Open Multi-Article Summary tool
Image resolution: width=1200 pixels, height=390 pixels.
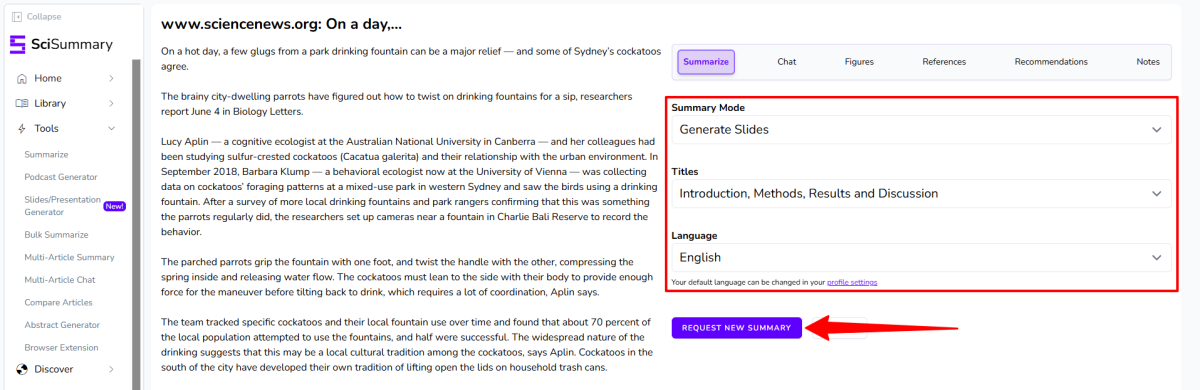pyautogui.click(x=69, y=258)
